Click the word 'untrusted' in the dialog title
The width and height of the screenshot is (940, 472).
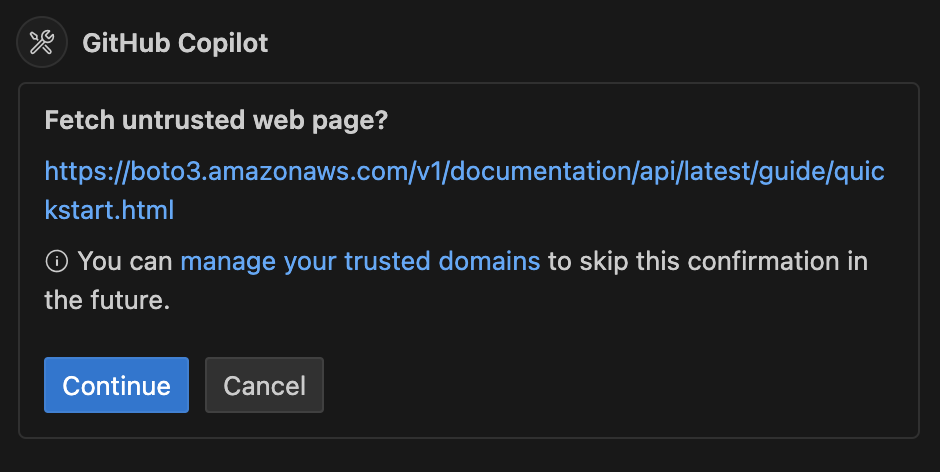(x=183, y=121)
